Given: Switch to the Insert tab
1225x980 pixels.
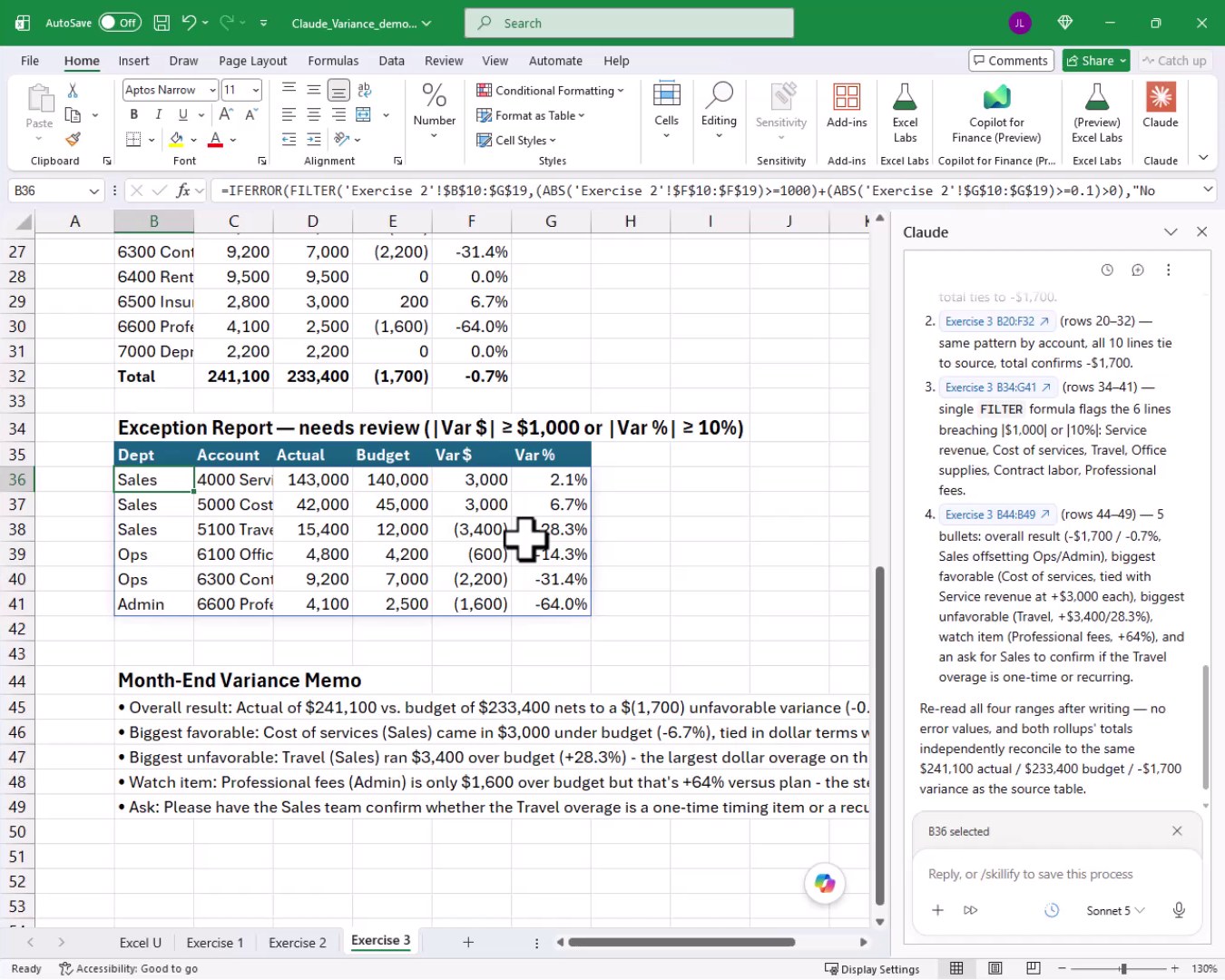Looking at the screenshot, I should click(133, 61).
